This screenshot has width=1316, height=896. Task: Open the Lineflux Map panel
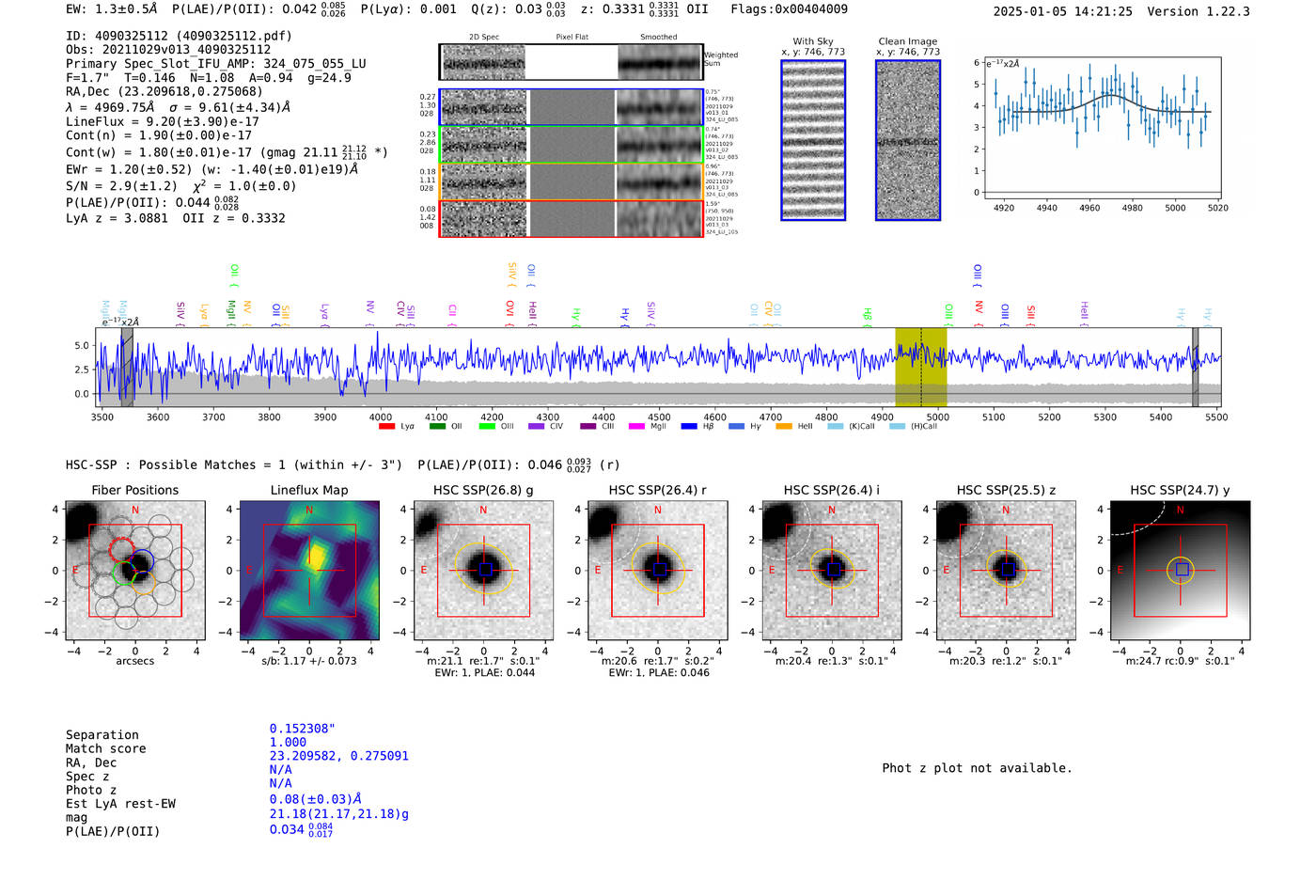pyautogui.click(x=309, y=570)
